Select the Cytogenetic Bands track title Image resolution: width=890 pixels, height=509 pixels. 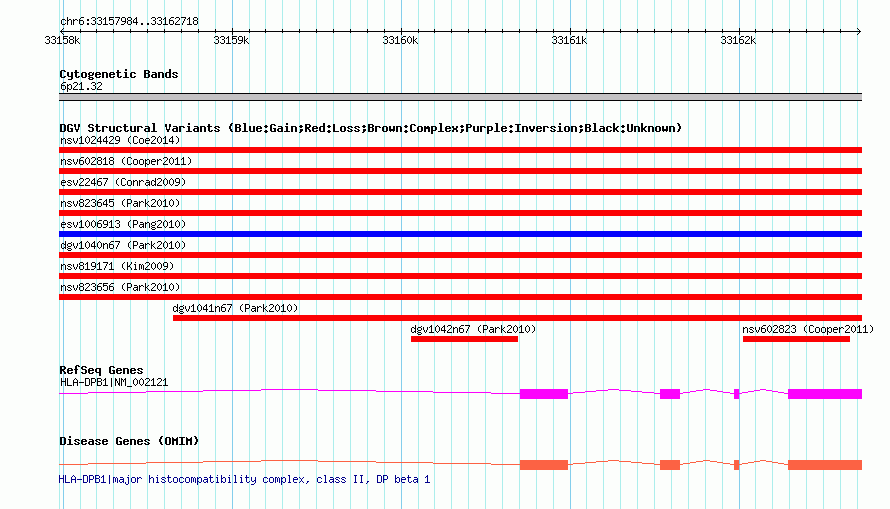119,74
